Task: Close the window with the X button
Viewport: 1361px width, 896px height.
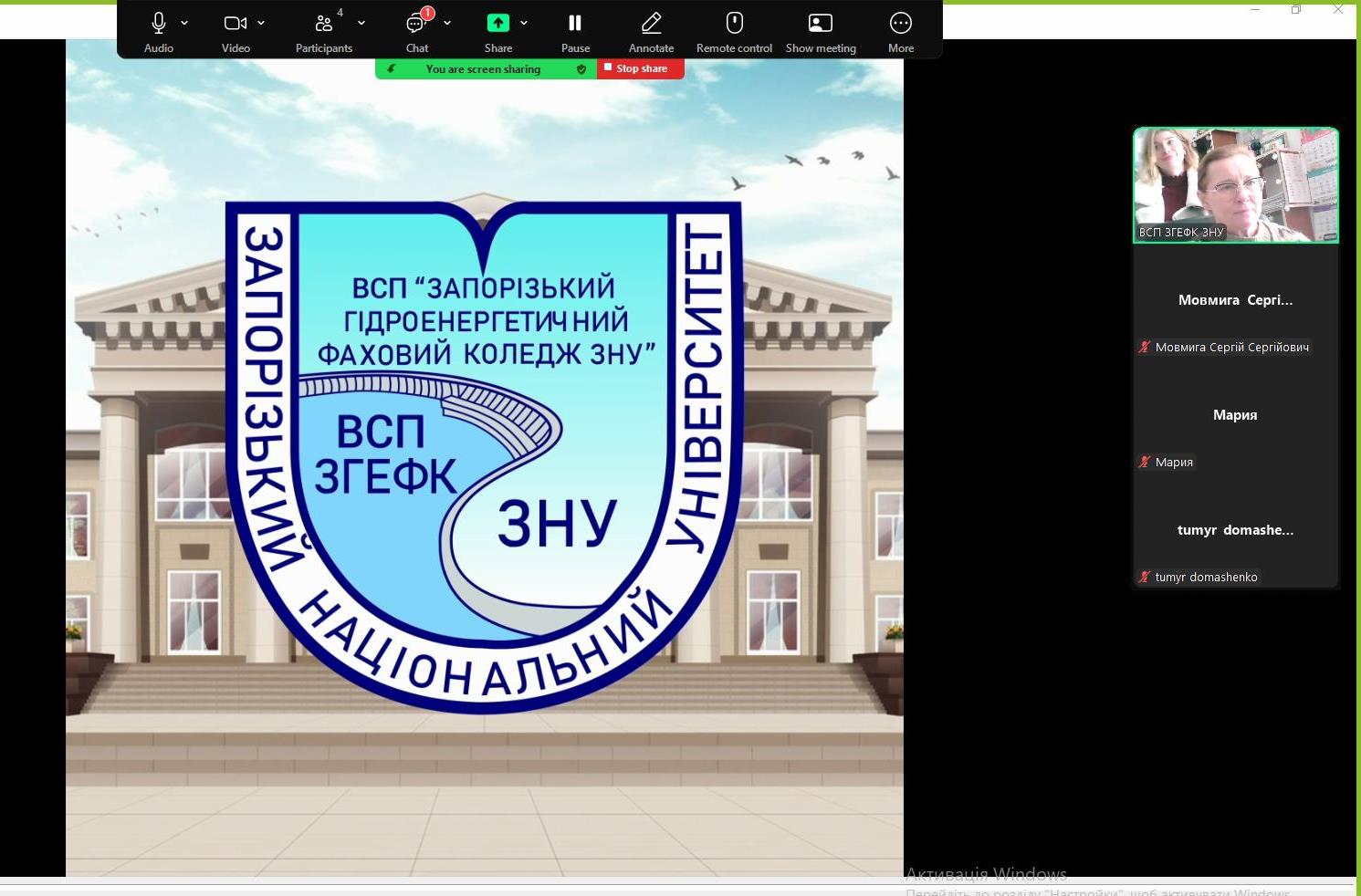Action: [x=1338, y=10]
